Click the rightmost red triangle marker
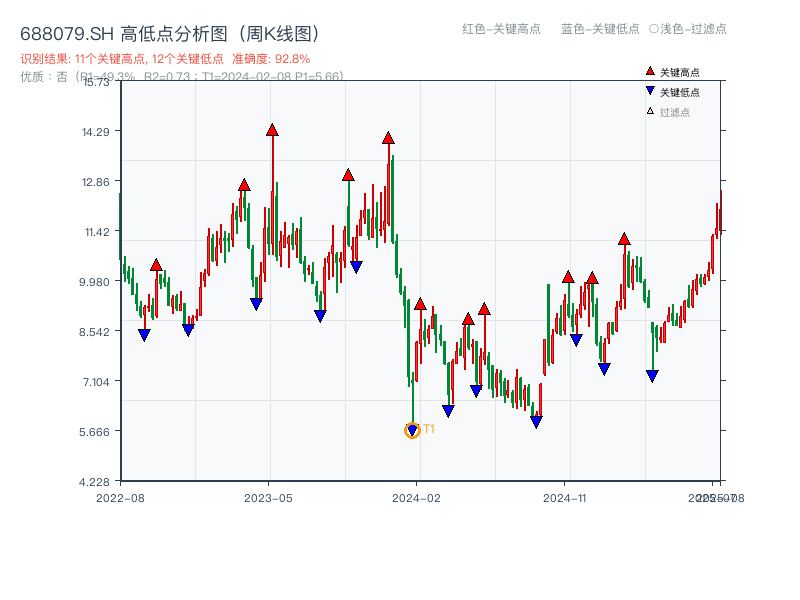Viewport: 800px width, 600px height. [x=624, y=239]
